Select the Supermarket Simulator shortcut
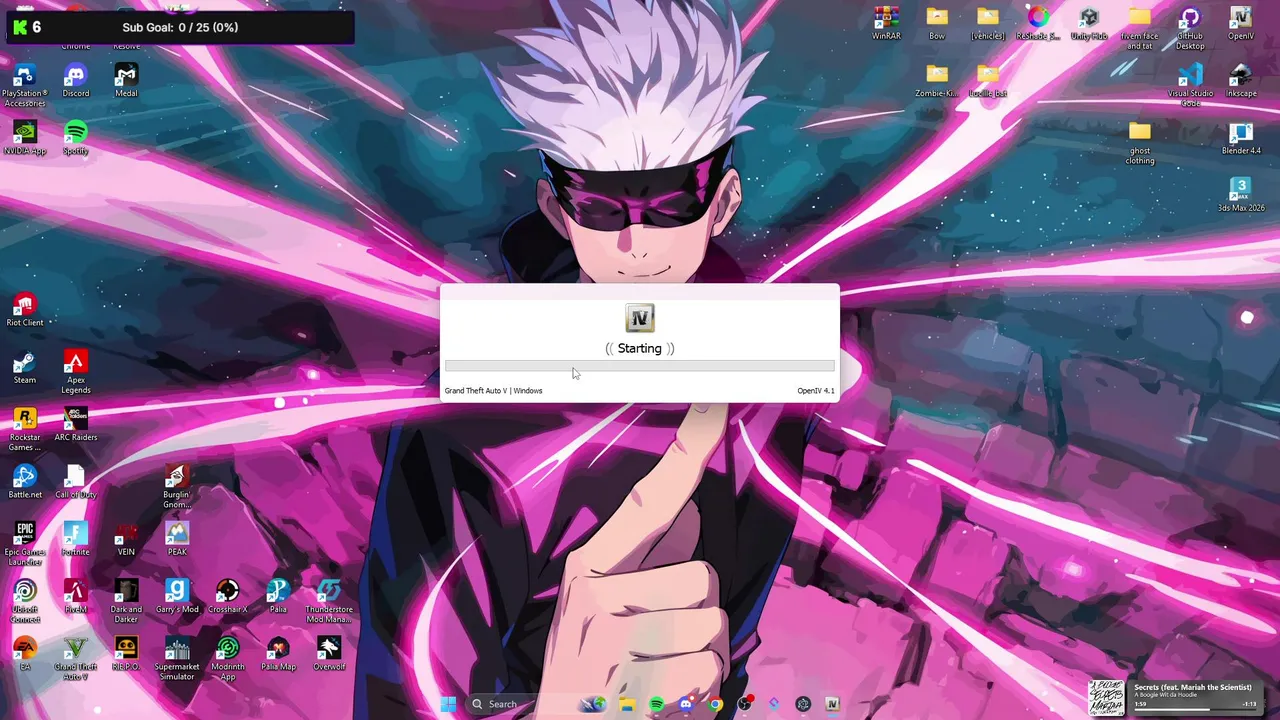This screenshot has width=1280, height=720. [177, 660]
